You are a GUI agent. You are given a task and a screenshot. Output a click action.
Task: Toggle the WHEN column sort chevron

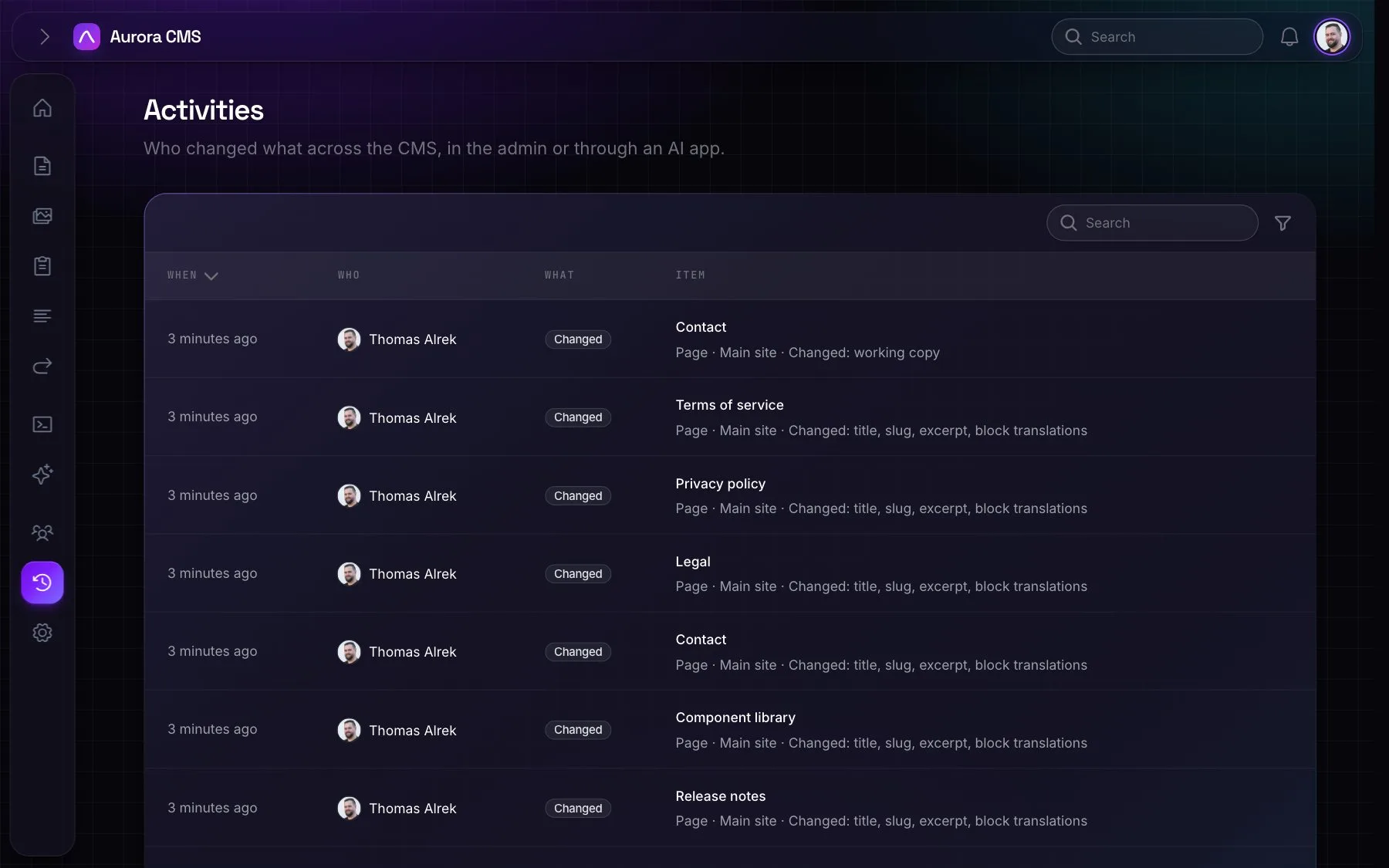click(x=211, y=275)
